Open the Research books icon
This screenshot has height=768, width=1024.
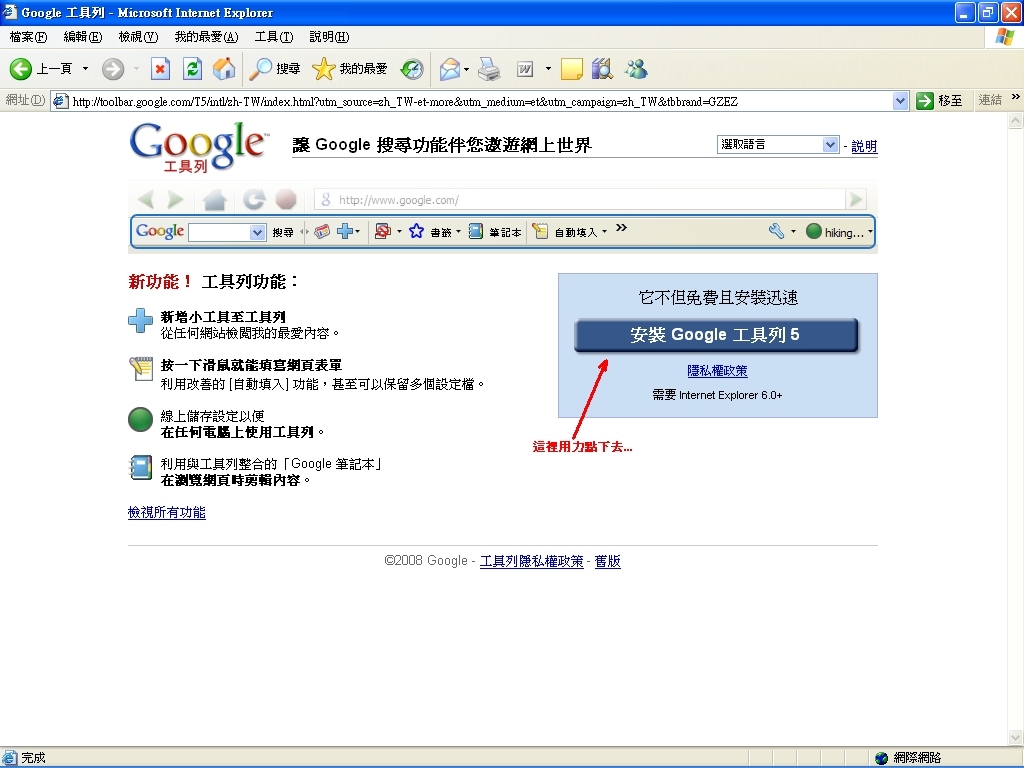pos(602,69)
